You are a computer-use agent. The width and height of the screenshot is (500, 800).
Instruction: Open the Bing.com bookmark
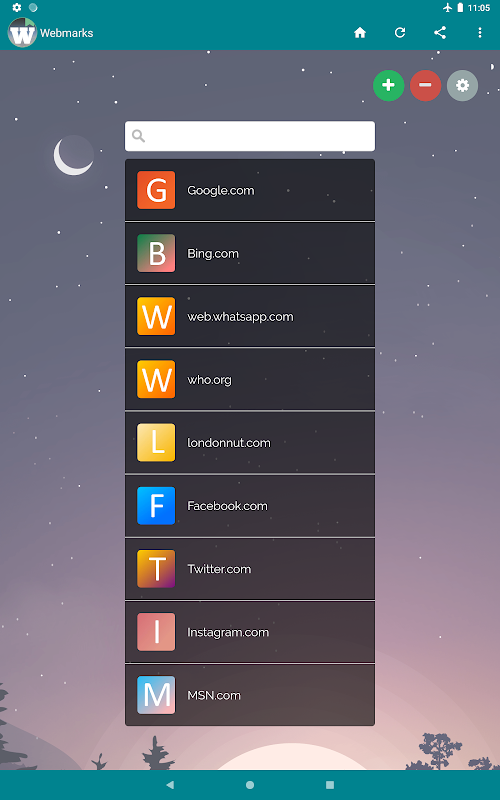(x=250, y=253)
